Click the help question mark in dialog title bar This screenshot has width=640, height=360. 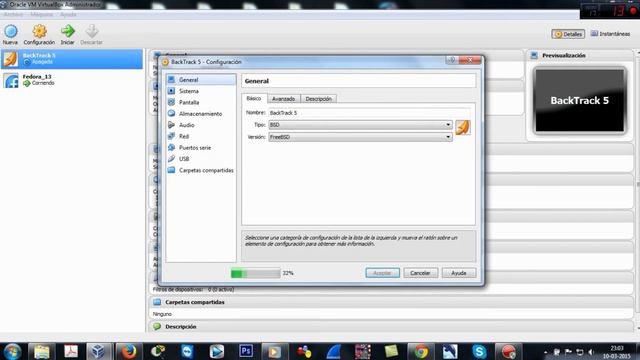[x=452, y=60]
